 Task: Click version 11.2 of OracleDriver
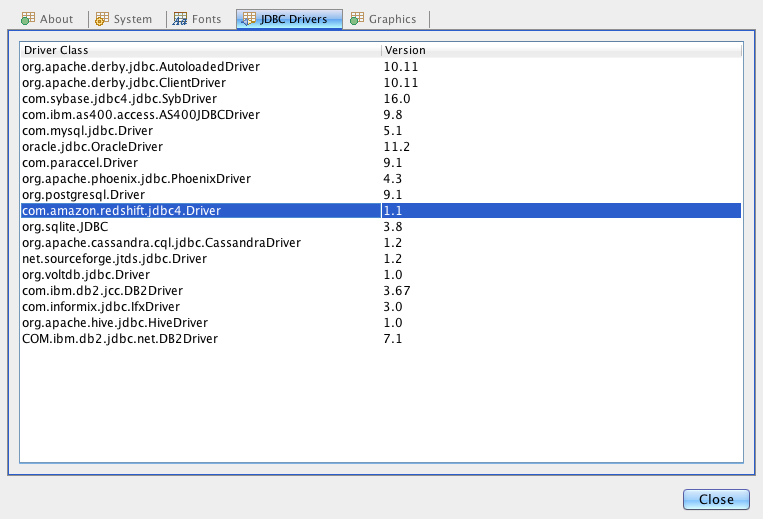397,147
